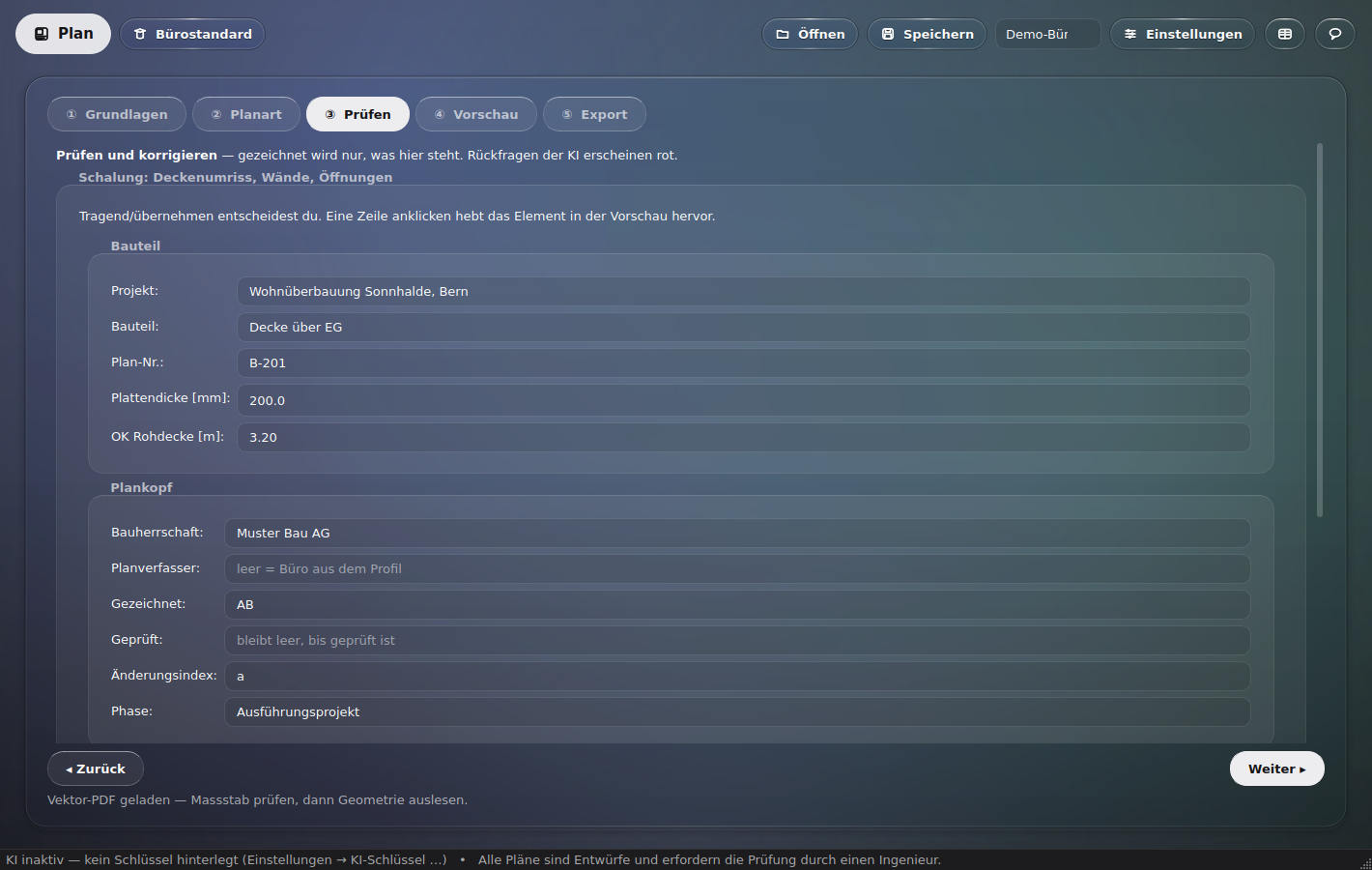Open the Vorschau step tab
This screenshot has height=870, width=1372.
(x=476, y=114)
